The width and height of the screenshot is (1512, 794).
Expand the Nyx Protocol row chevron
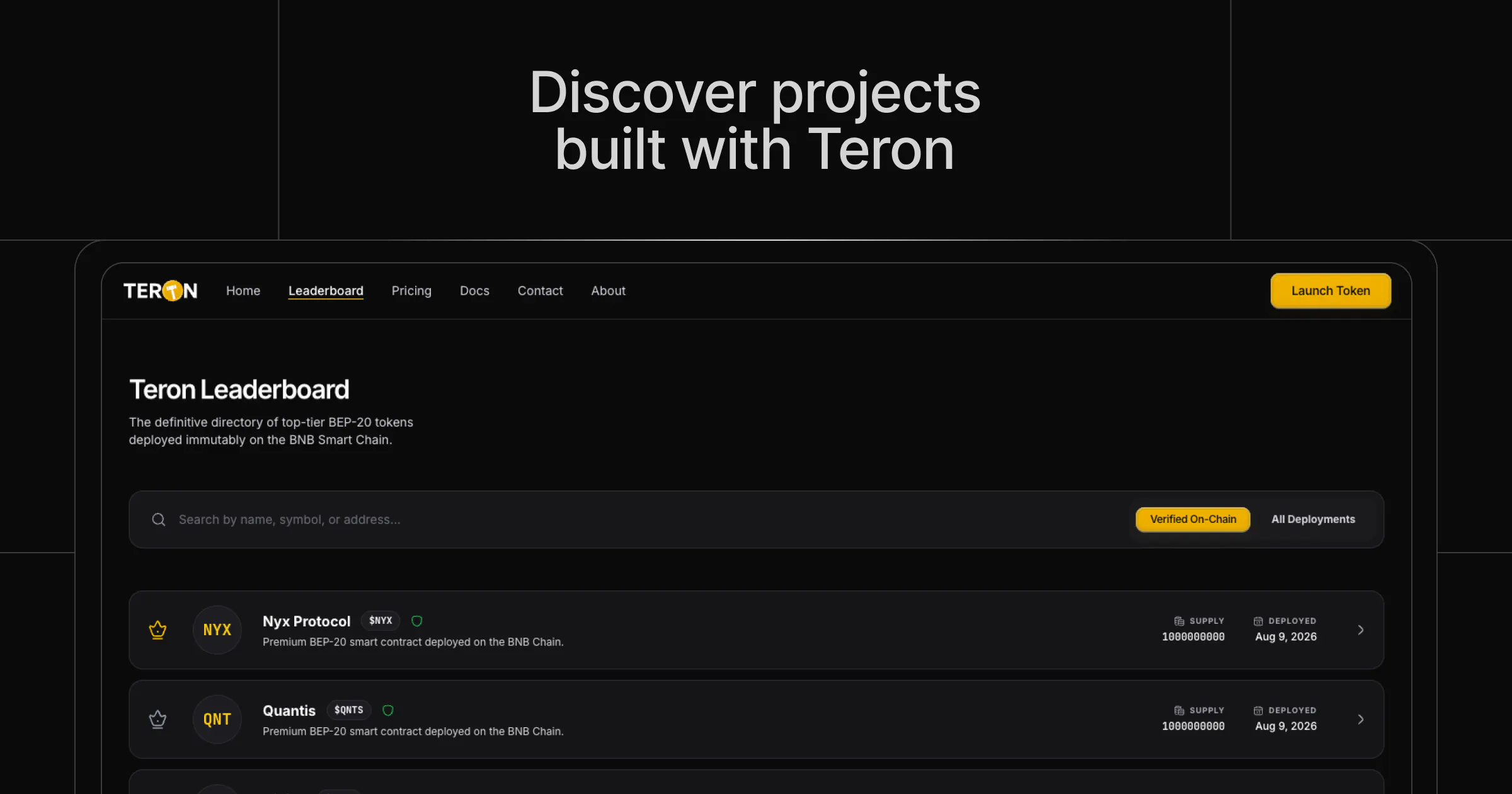click(1361, 630)
